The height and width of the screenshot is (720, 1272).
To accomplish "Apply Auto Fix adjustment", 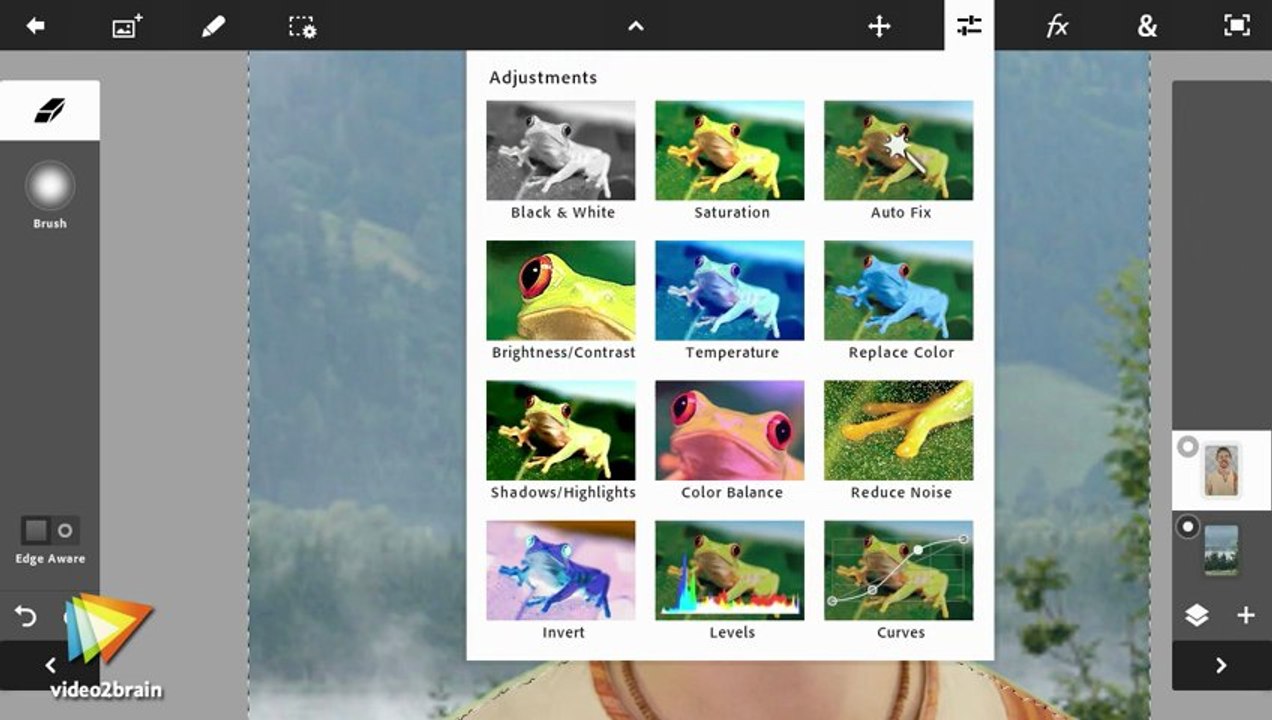I will [899, 160].
